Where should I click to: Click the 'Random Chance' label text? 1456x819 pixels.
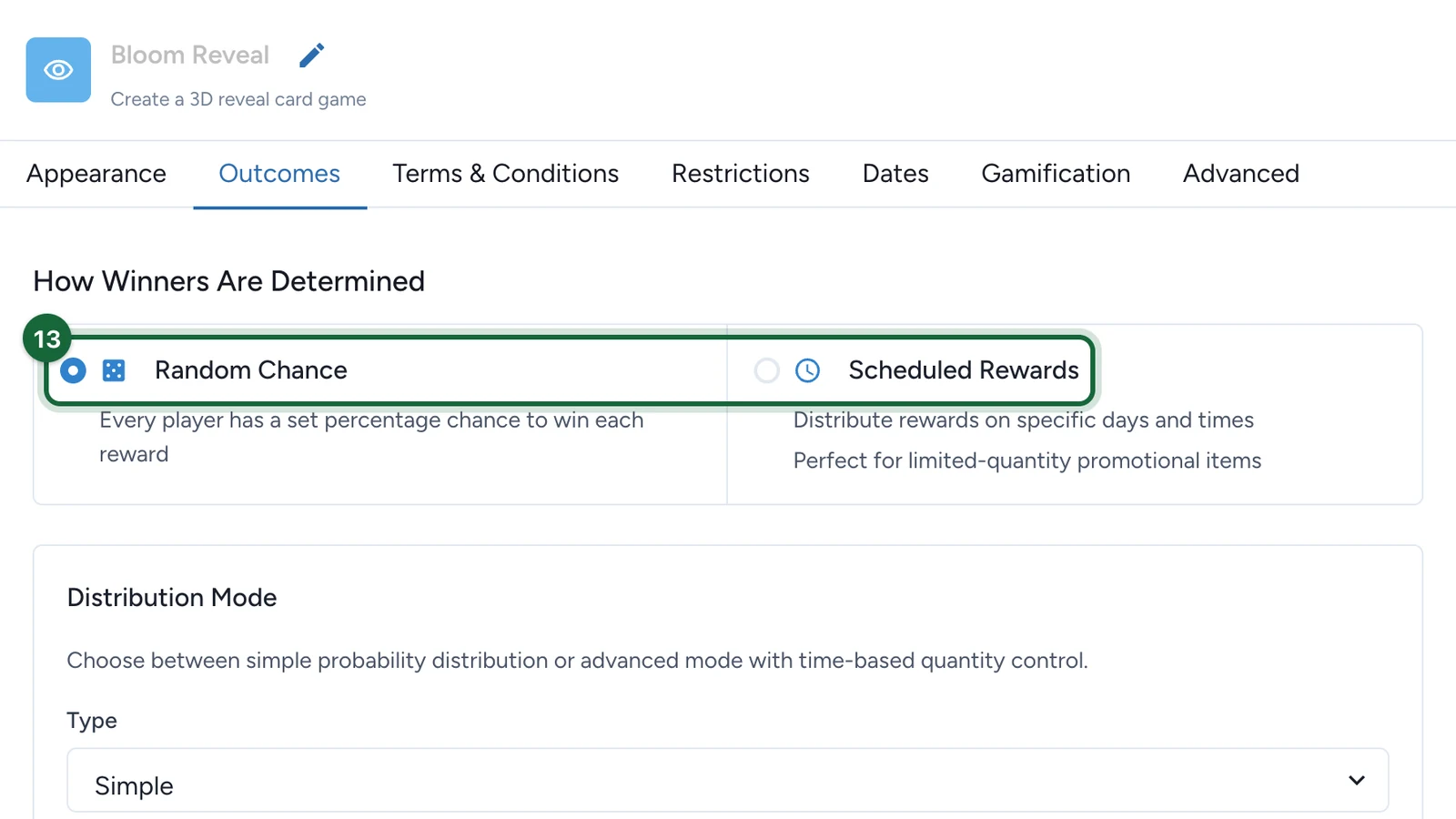coord(251,370)
